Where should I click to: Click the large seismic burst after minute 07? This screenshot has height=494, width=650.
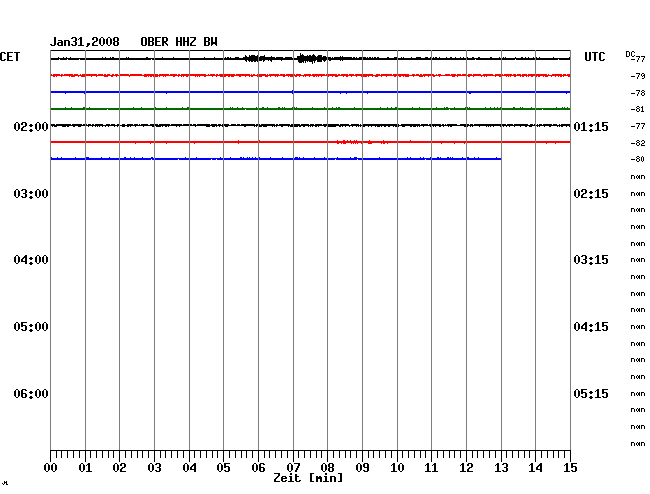[x=312, y=58]
